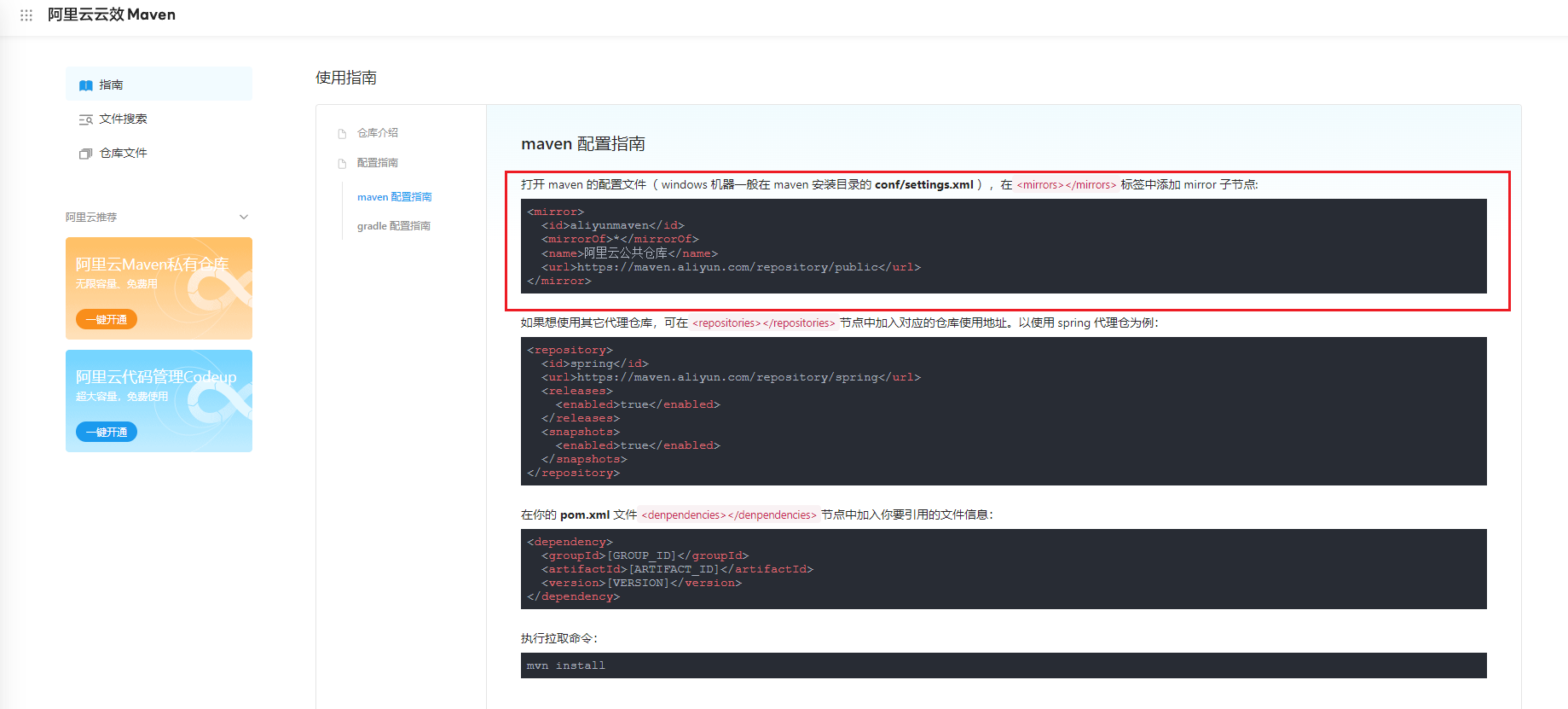This screenshot has width=1568, height=709.
Task: Open the 仓库文件 sidebar menu item
Action: coord(159,153)
